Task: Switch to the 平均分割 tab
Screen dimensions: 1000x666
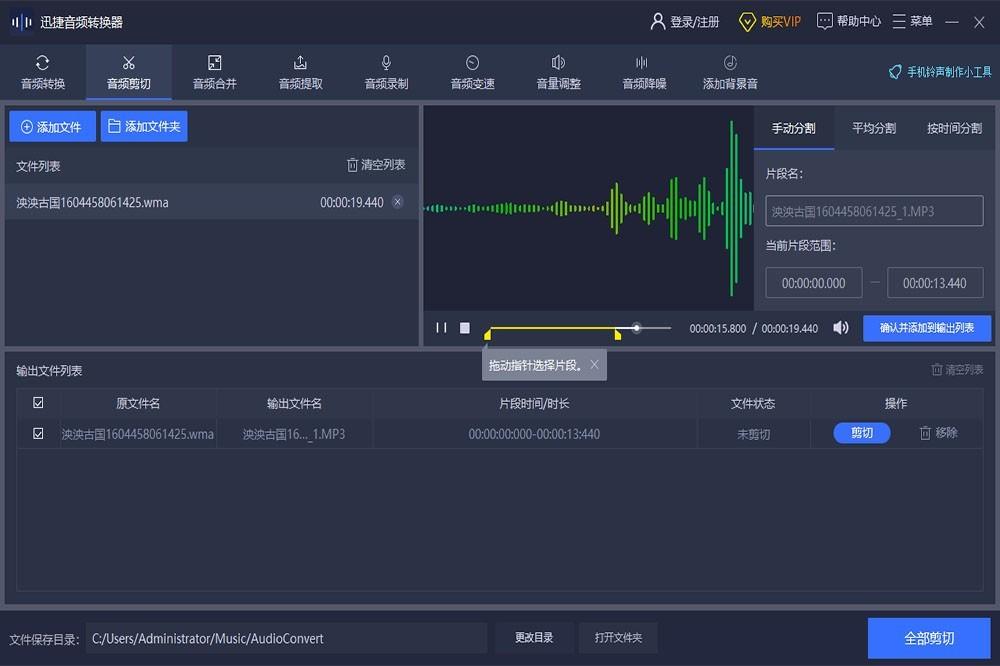Action: click(x=874, y=128)
